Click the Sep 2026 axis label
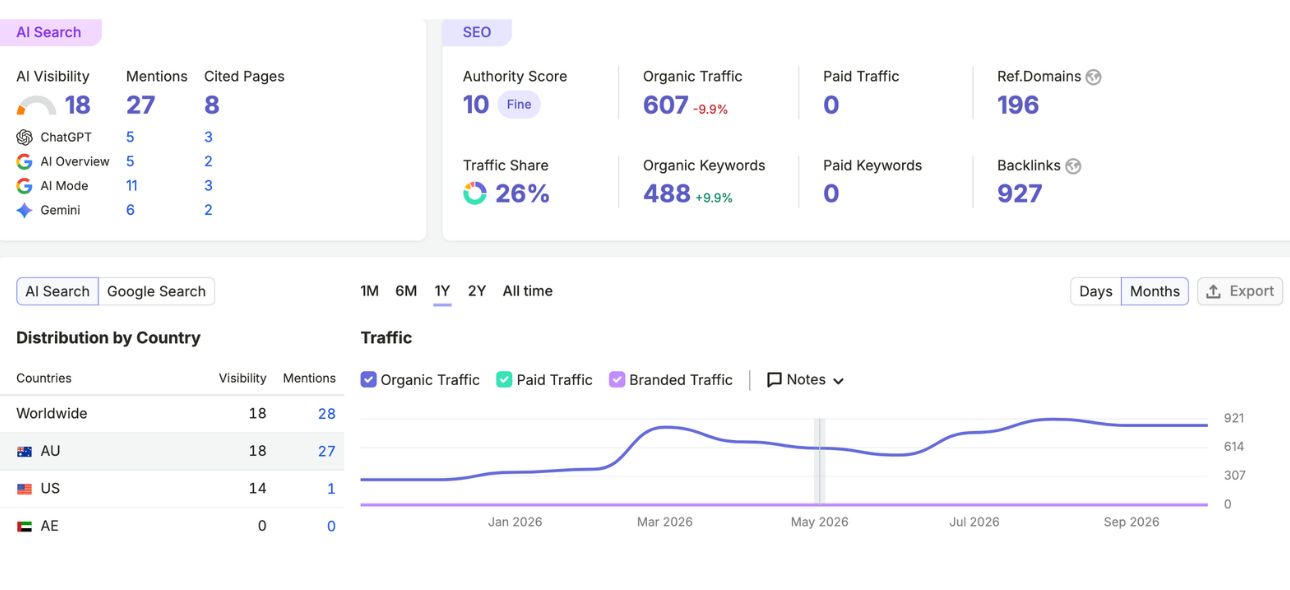 point(1131,522)
